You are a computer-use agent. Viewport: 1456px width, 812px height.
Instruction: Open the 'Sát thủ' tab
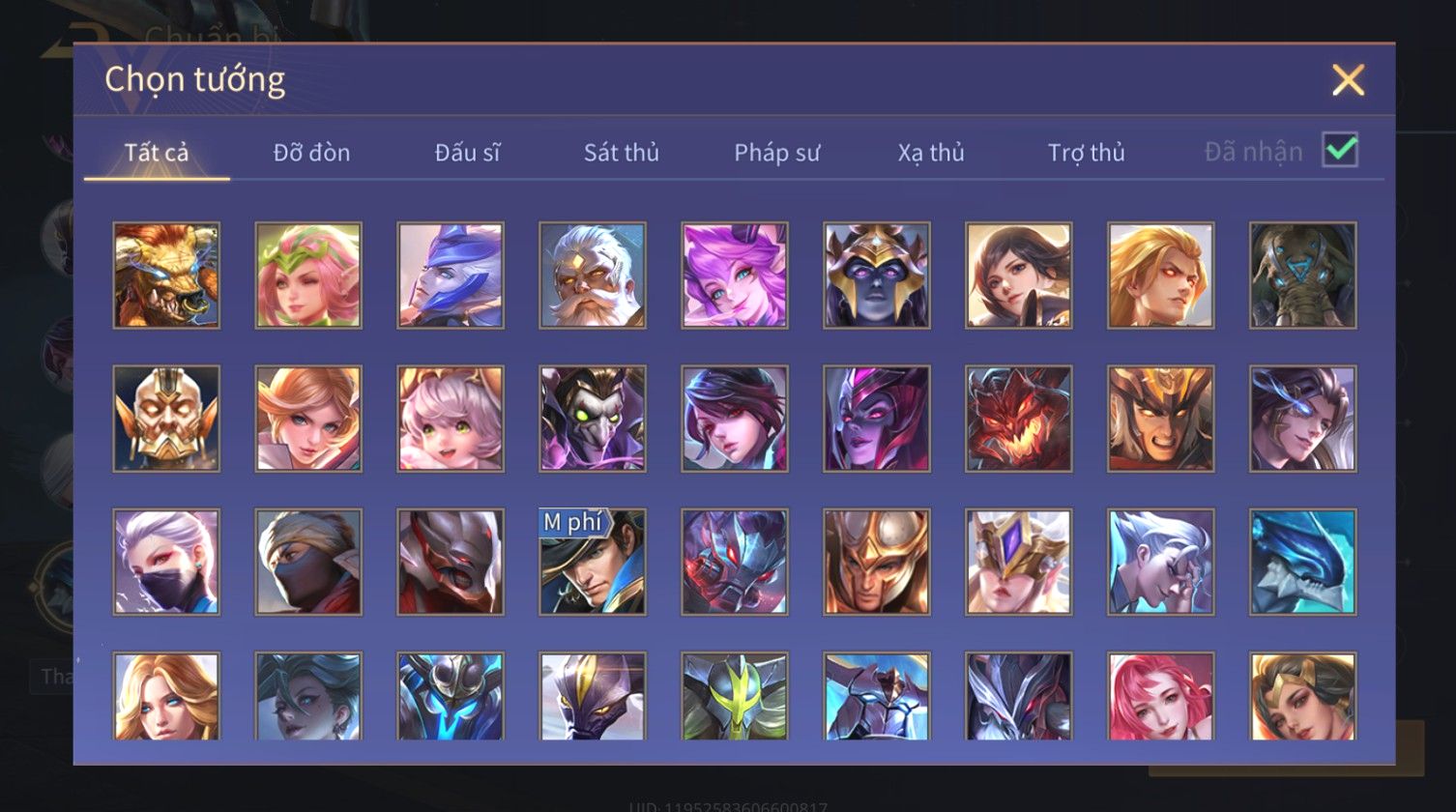pyautogui.click(x=622, y=152)
